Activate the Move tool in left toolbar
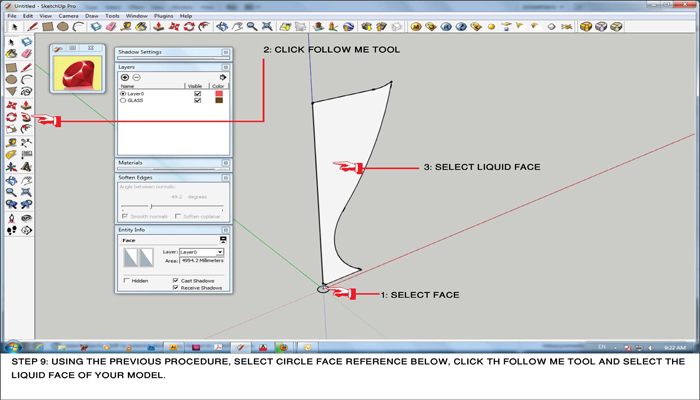 click(x=11, y=104)
